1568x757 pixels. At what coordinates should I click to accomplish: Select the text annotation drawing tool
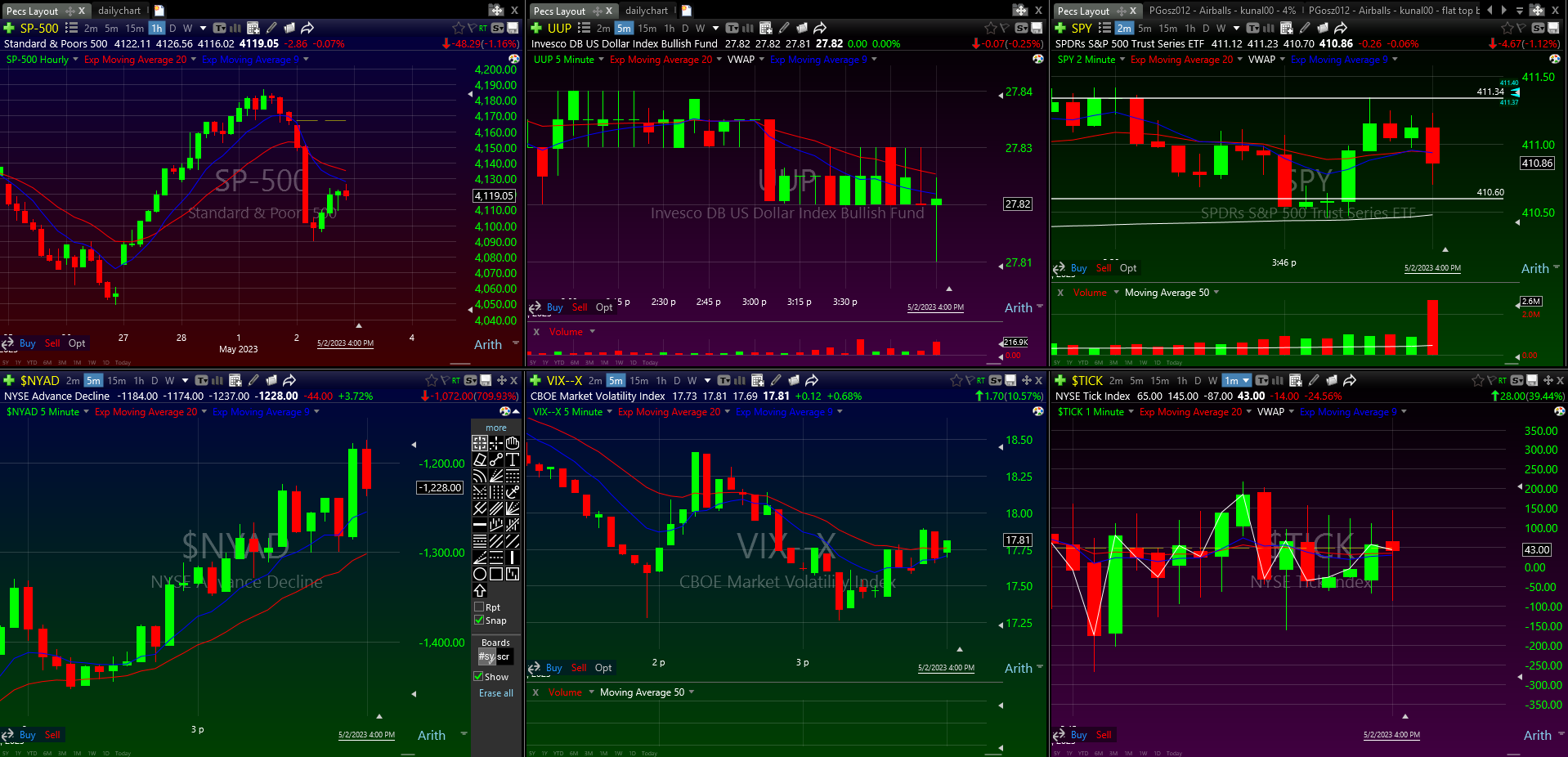click(513, 459)
